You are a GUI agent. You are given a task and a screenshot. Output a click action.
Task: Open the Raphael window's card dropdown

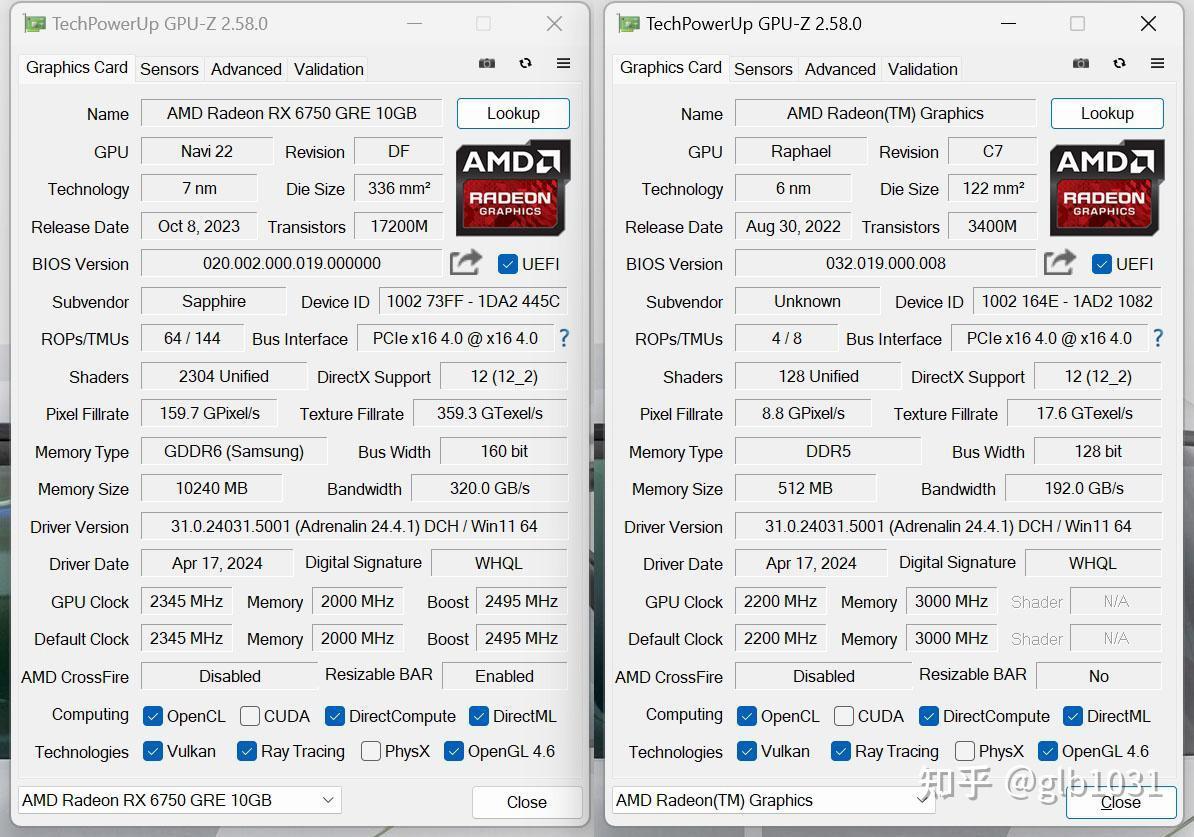[921, 800]
